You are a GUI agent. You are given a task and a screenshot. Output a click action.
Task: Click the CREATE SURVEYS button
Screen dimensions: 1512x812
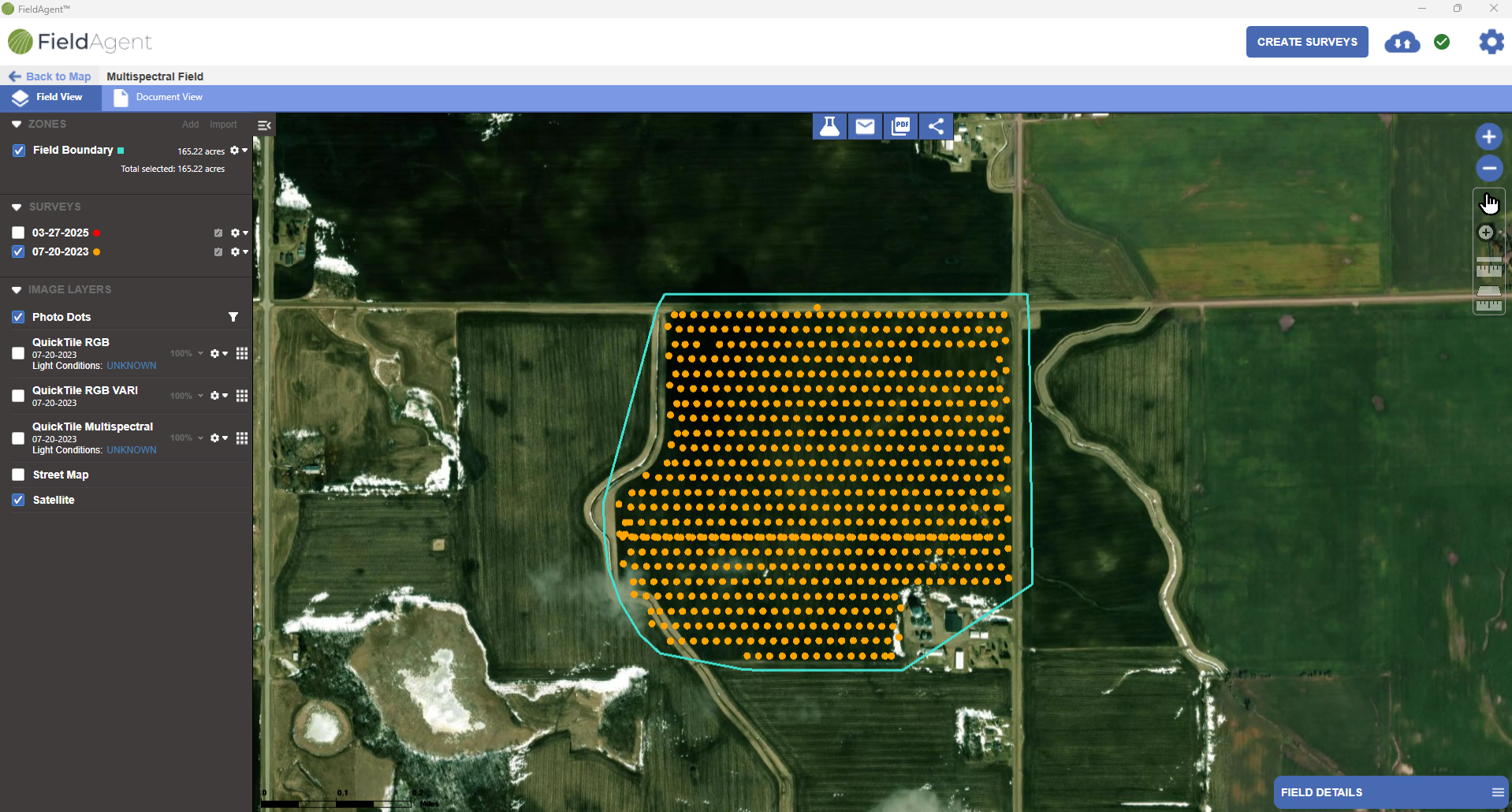(1307, 42)
